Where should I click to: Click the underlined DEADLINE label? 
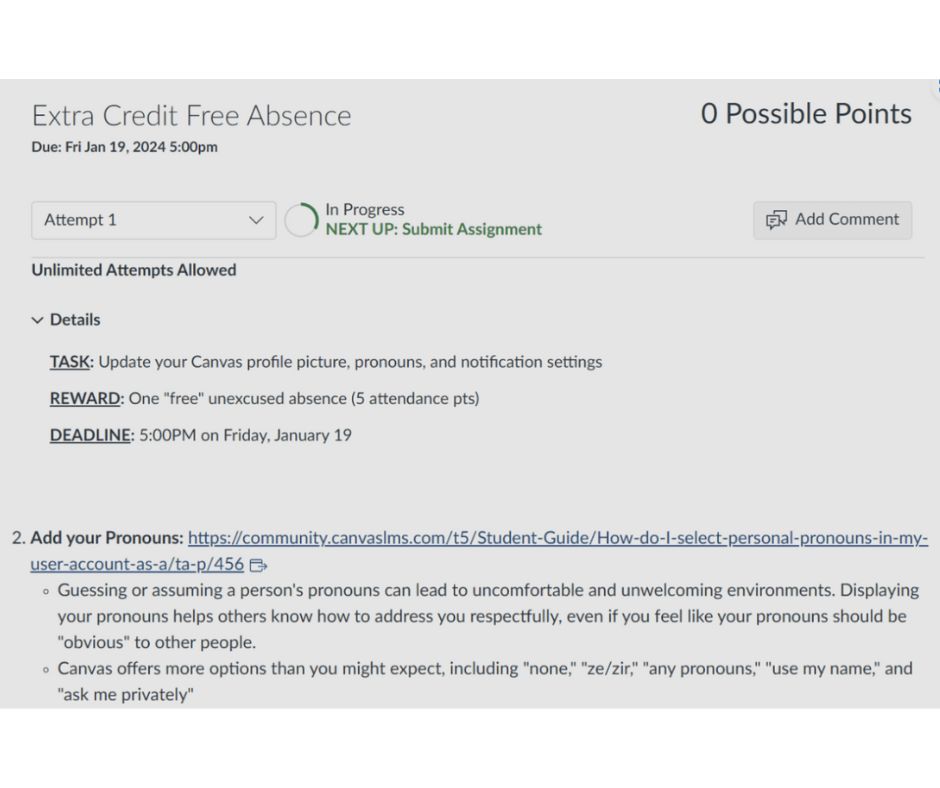tap(90, 435)
